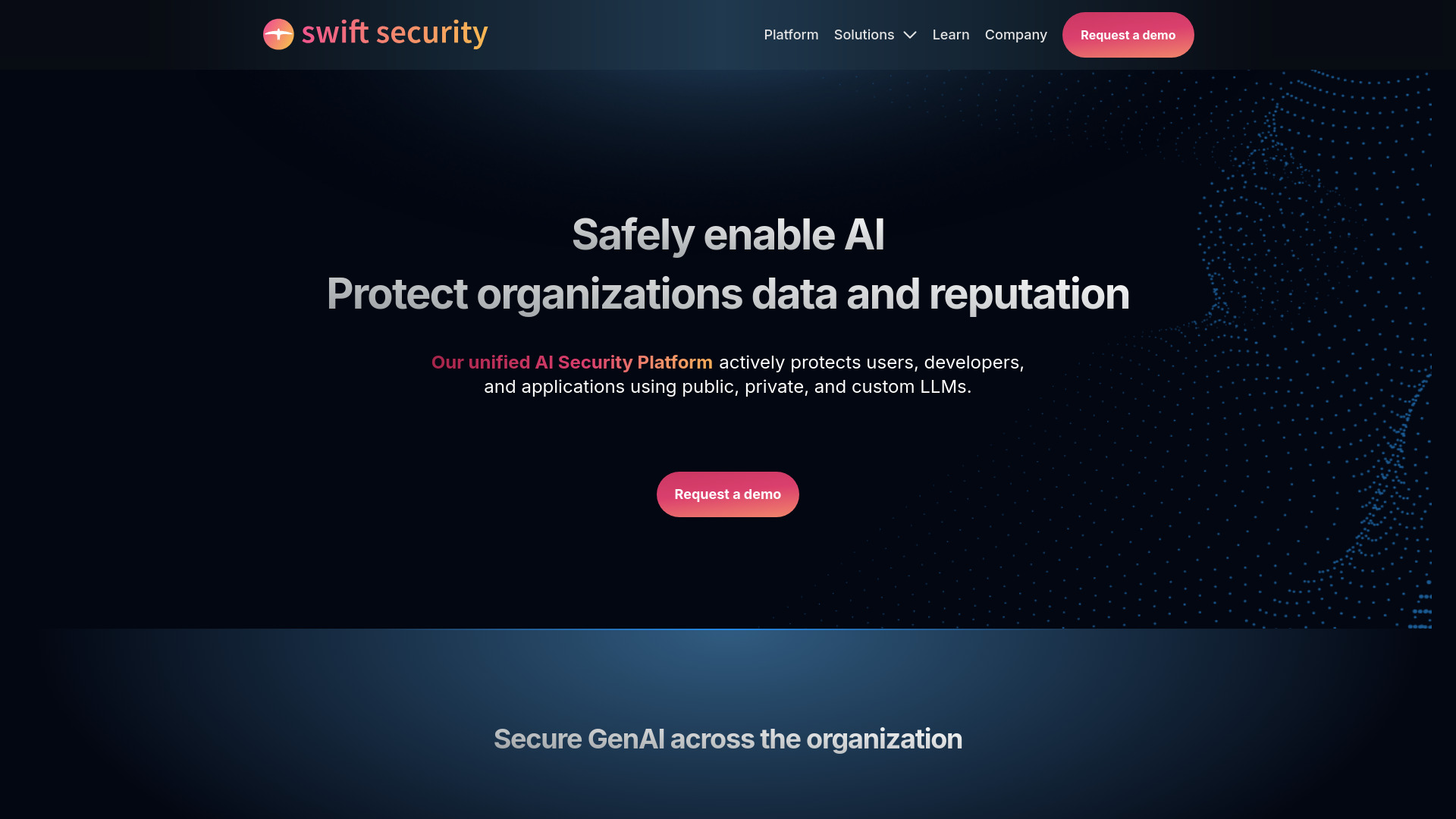
Task: Toggle visibility of Company menu section
Action: click(1016, 34)
